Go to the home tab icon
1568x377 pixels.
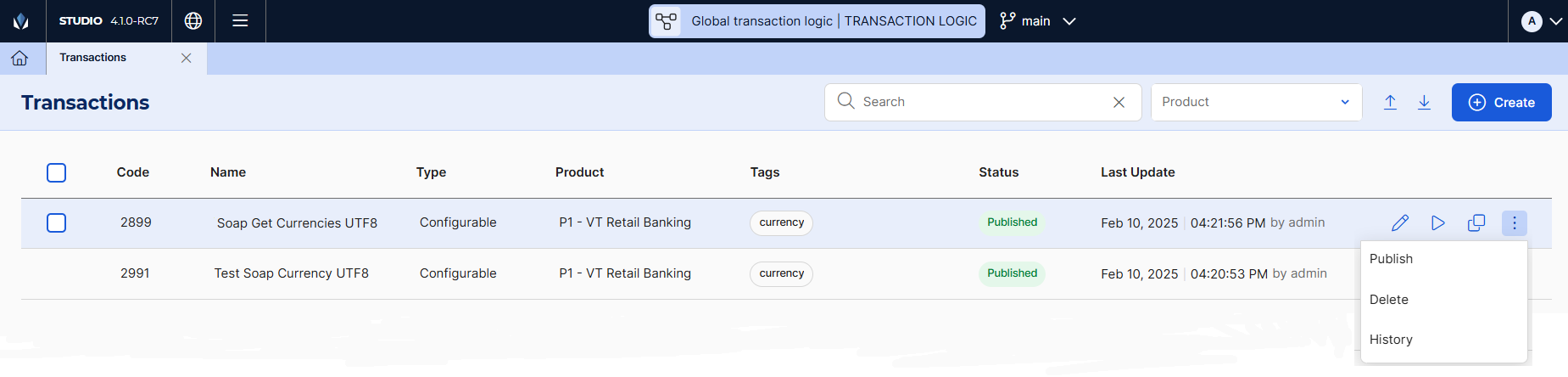(20, 58)
